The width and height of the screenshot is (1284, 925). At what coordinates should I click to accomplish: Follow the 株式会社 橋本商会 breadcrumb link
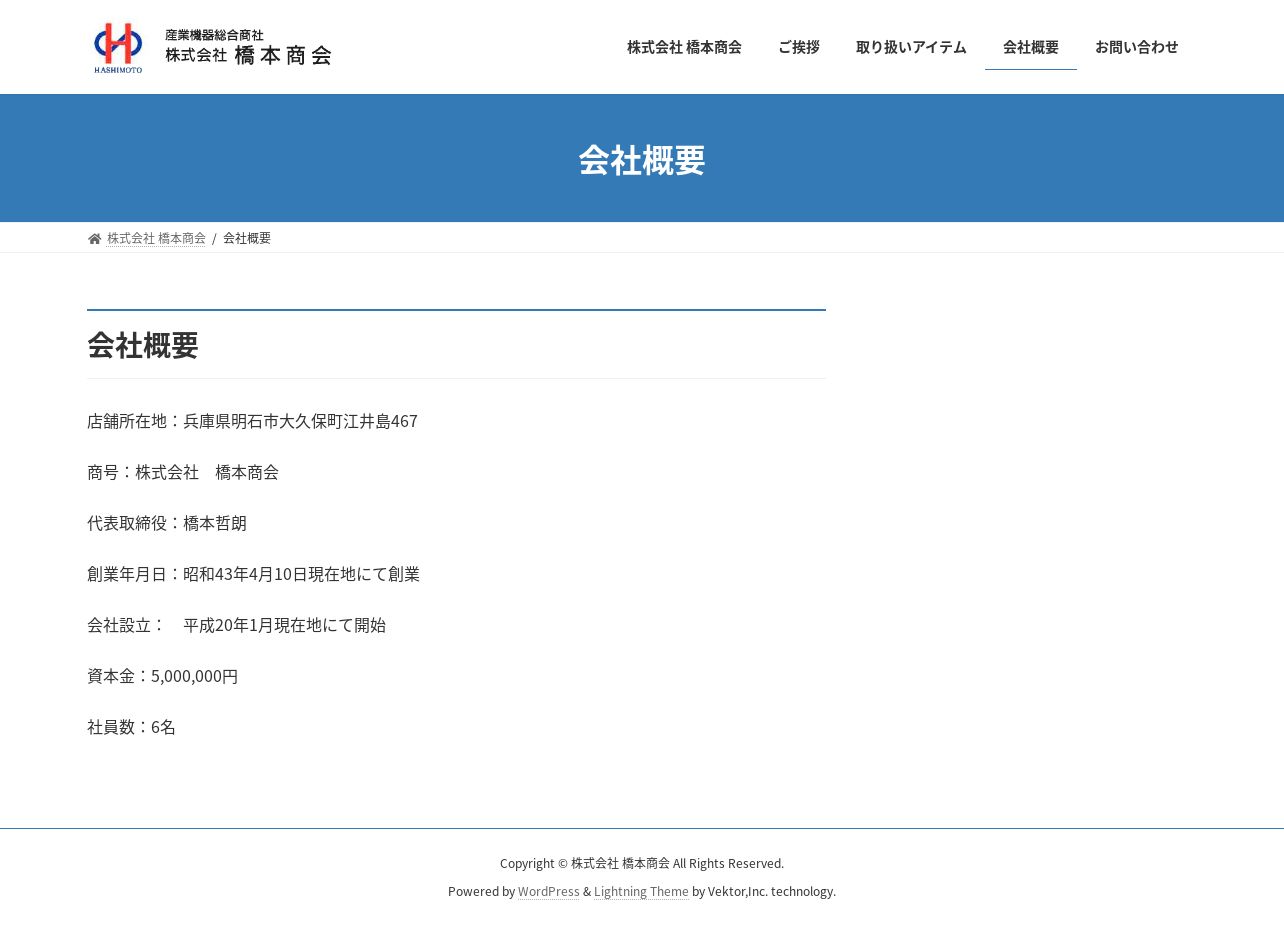156,238
